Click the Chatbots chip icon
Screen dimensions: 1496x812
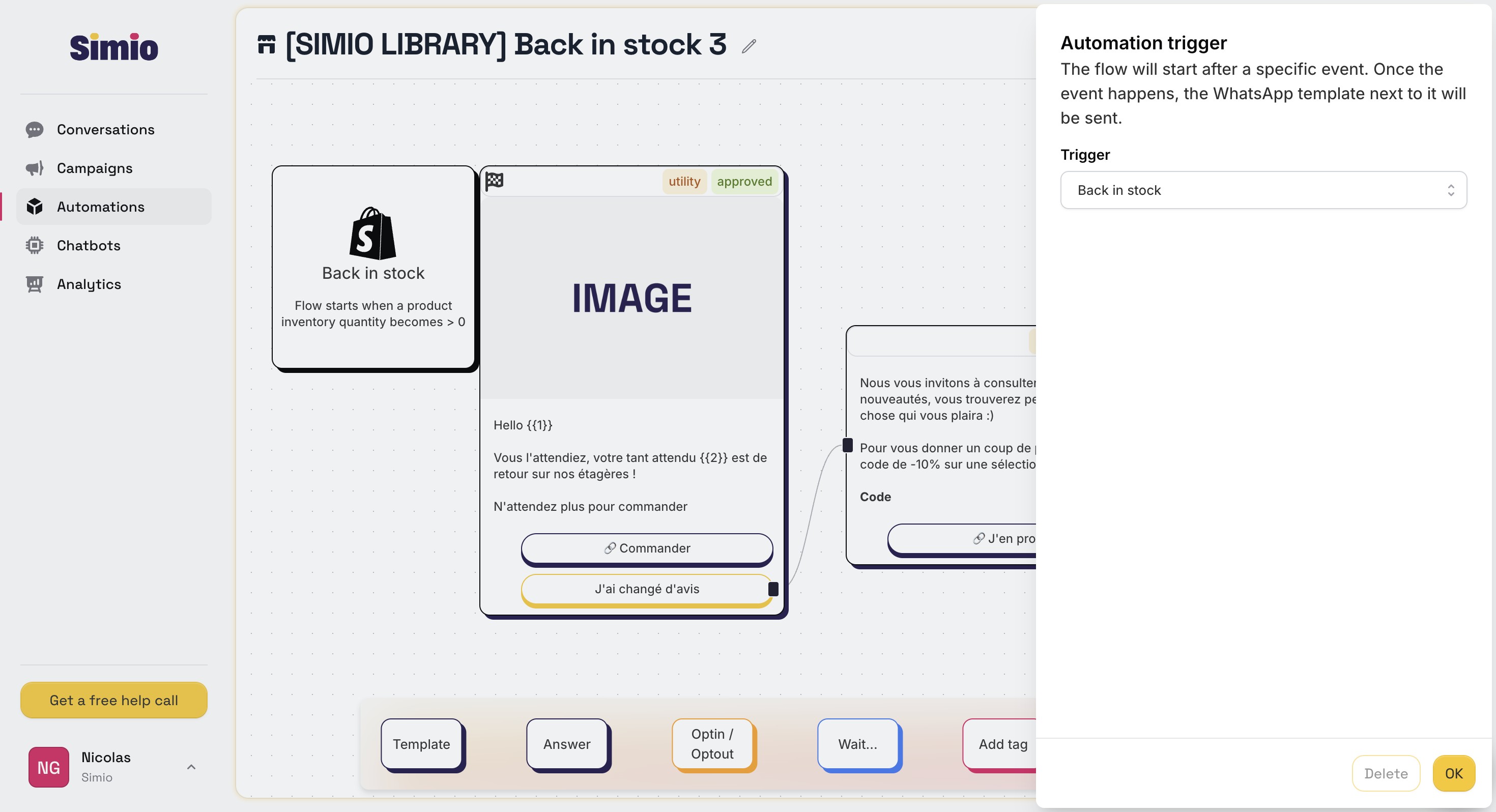tap(35, 246)
